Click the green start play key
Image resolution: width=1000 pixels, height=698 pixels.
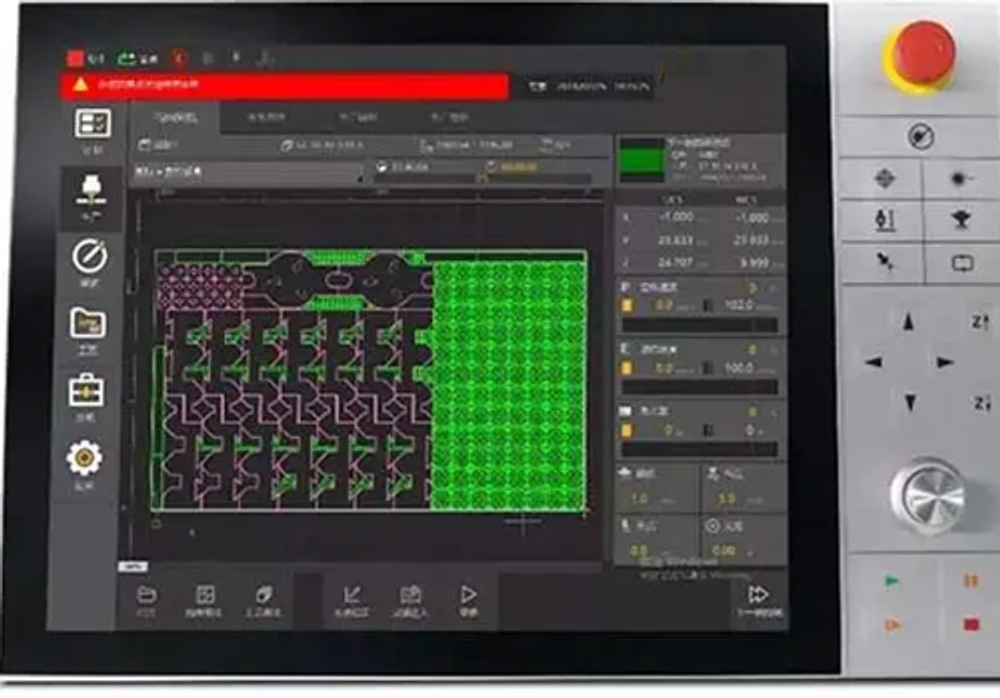(x=892, y=581)
